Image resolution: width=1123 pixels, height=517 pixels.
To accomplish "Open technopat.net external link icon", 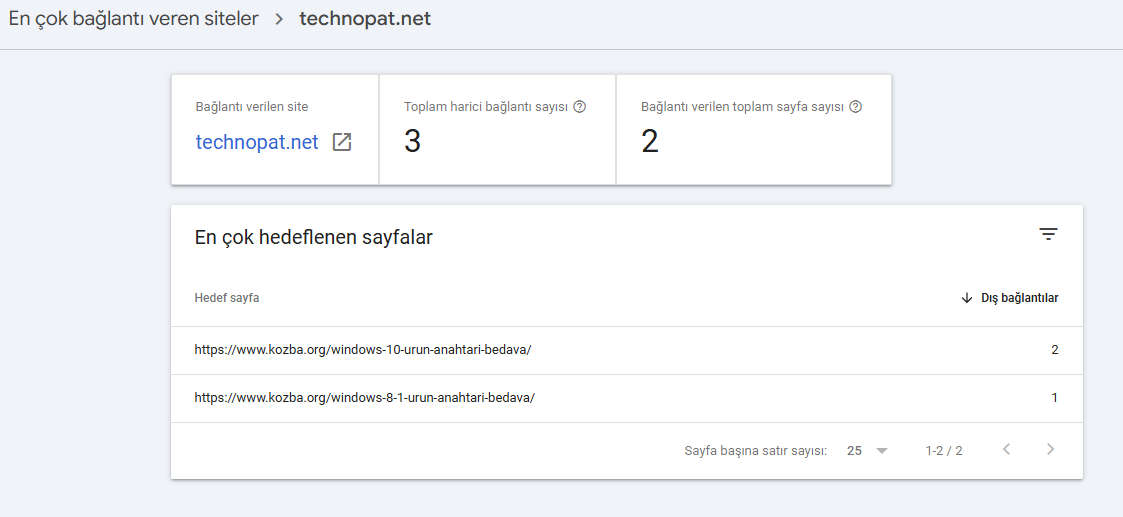I will click(342, 142).
